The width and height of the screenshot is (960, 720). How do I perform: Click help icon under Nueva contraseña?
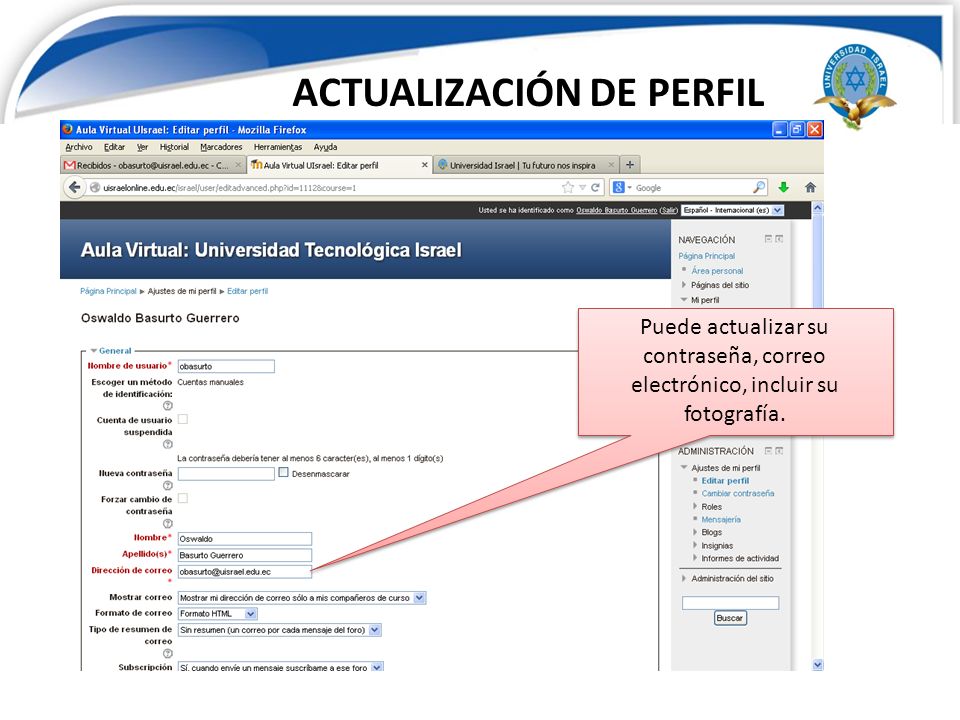click(x=167, y=486)
